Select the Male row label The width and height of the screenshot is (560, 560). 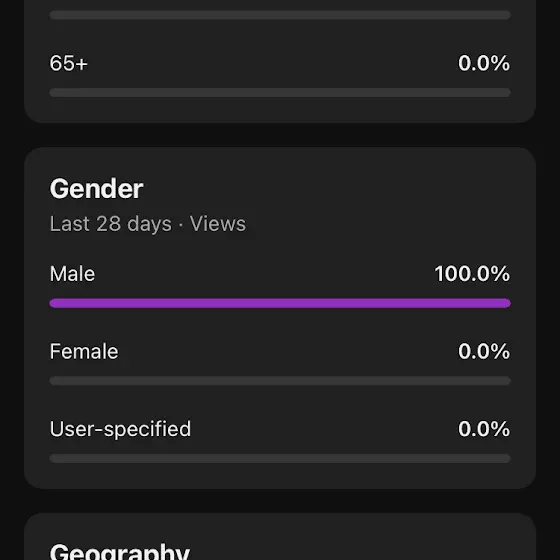[x=72, y=274]
